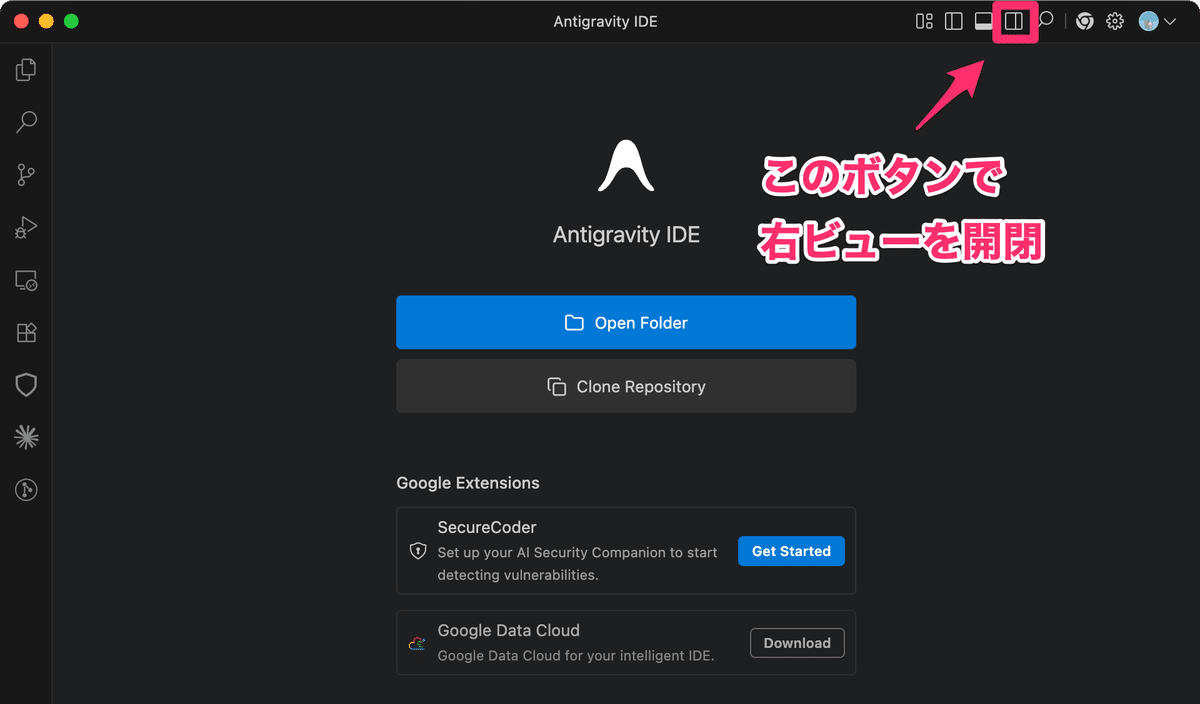This screenshot has width=1200, height=704.
Task: Open the Source Control view
Action: [26, 175]
